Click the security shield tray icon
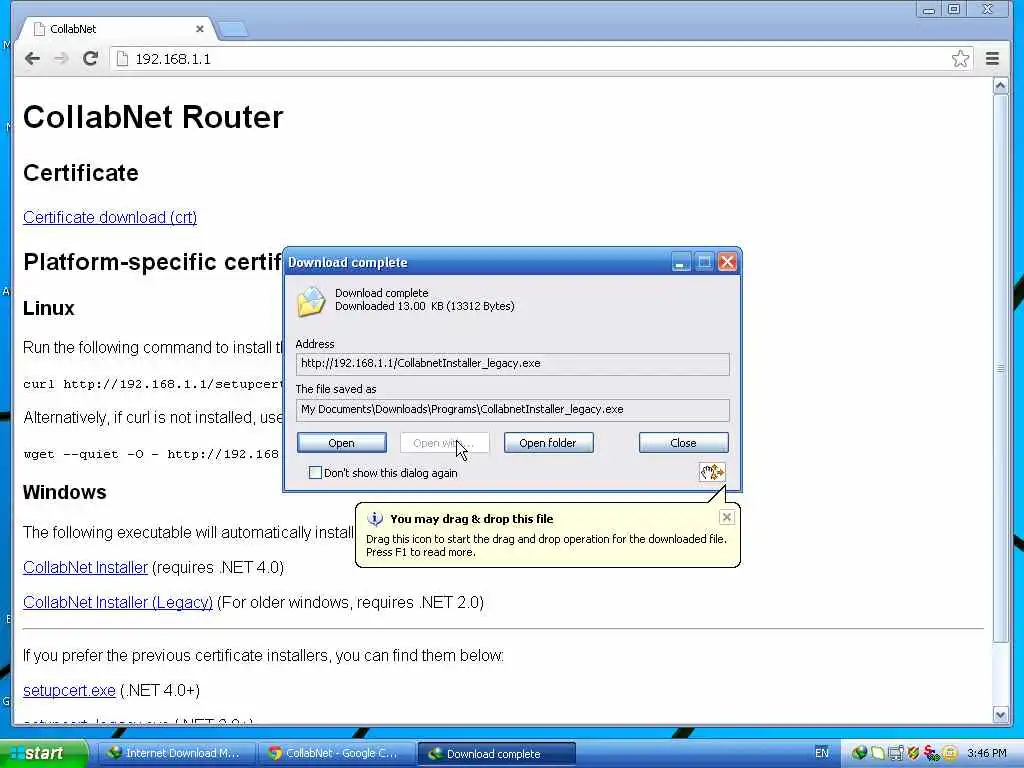Image resolution: width=1024 pixels, height=768 pixels. tap(913, 753)
